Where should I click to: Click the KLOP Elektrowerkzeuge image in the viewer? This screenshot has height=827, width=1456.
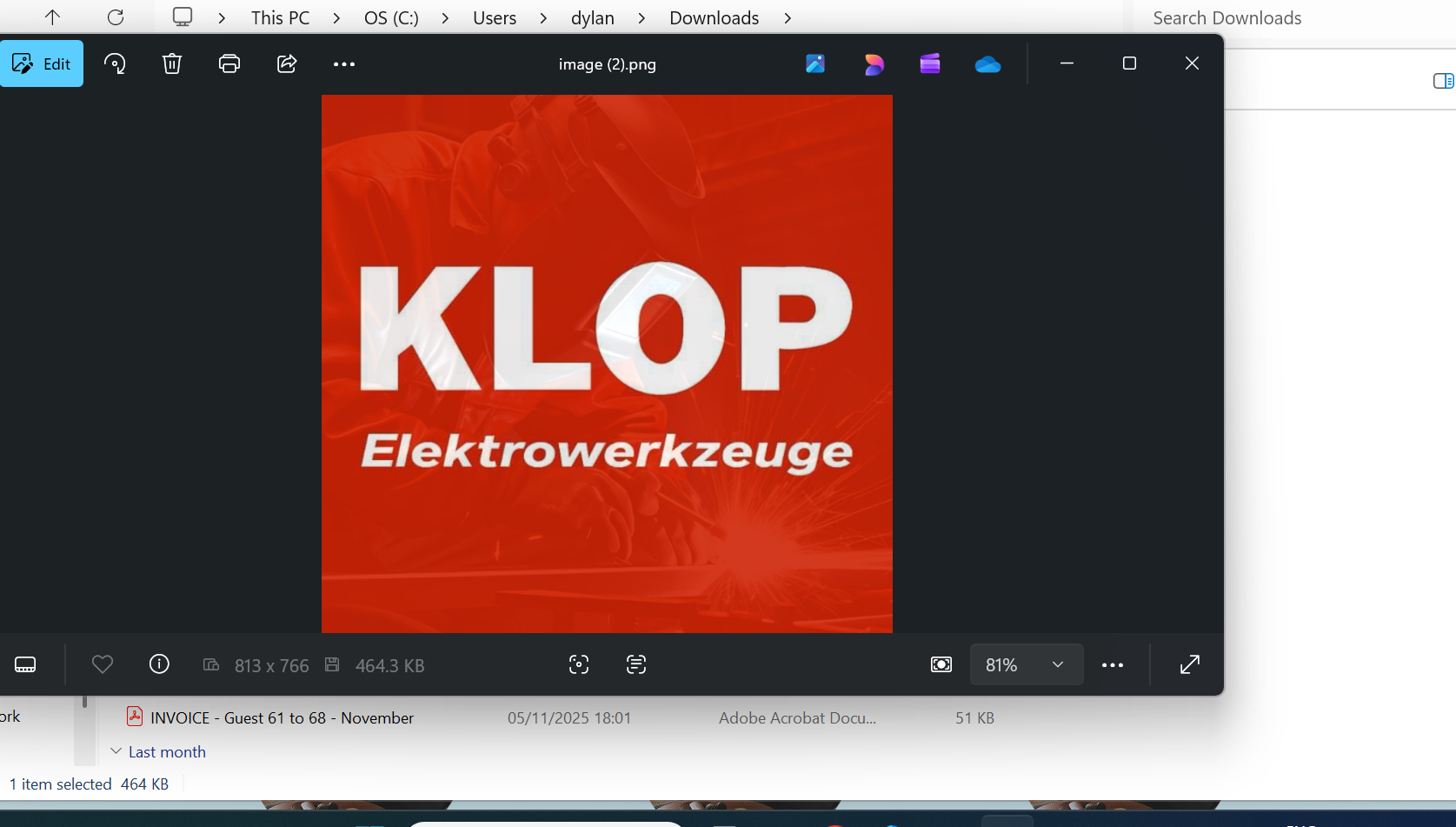607,363
